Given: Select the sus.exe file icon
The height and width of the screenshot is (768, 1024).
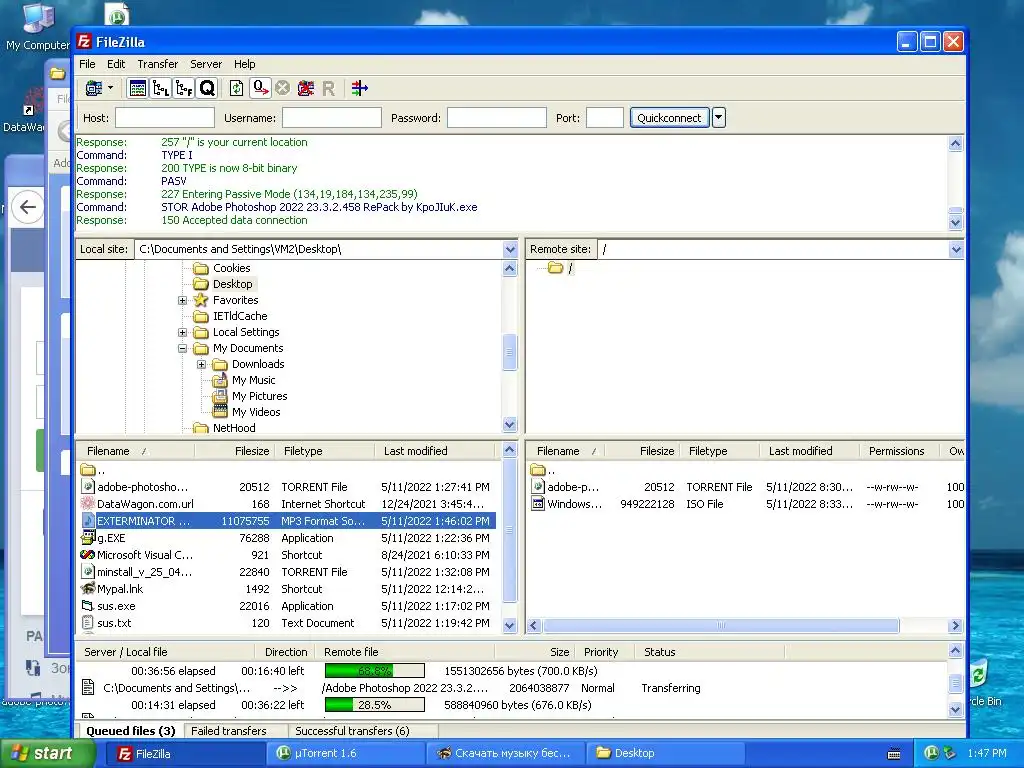Looking at the screenshot, I should pyautogui.click(x=88, y=606).
